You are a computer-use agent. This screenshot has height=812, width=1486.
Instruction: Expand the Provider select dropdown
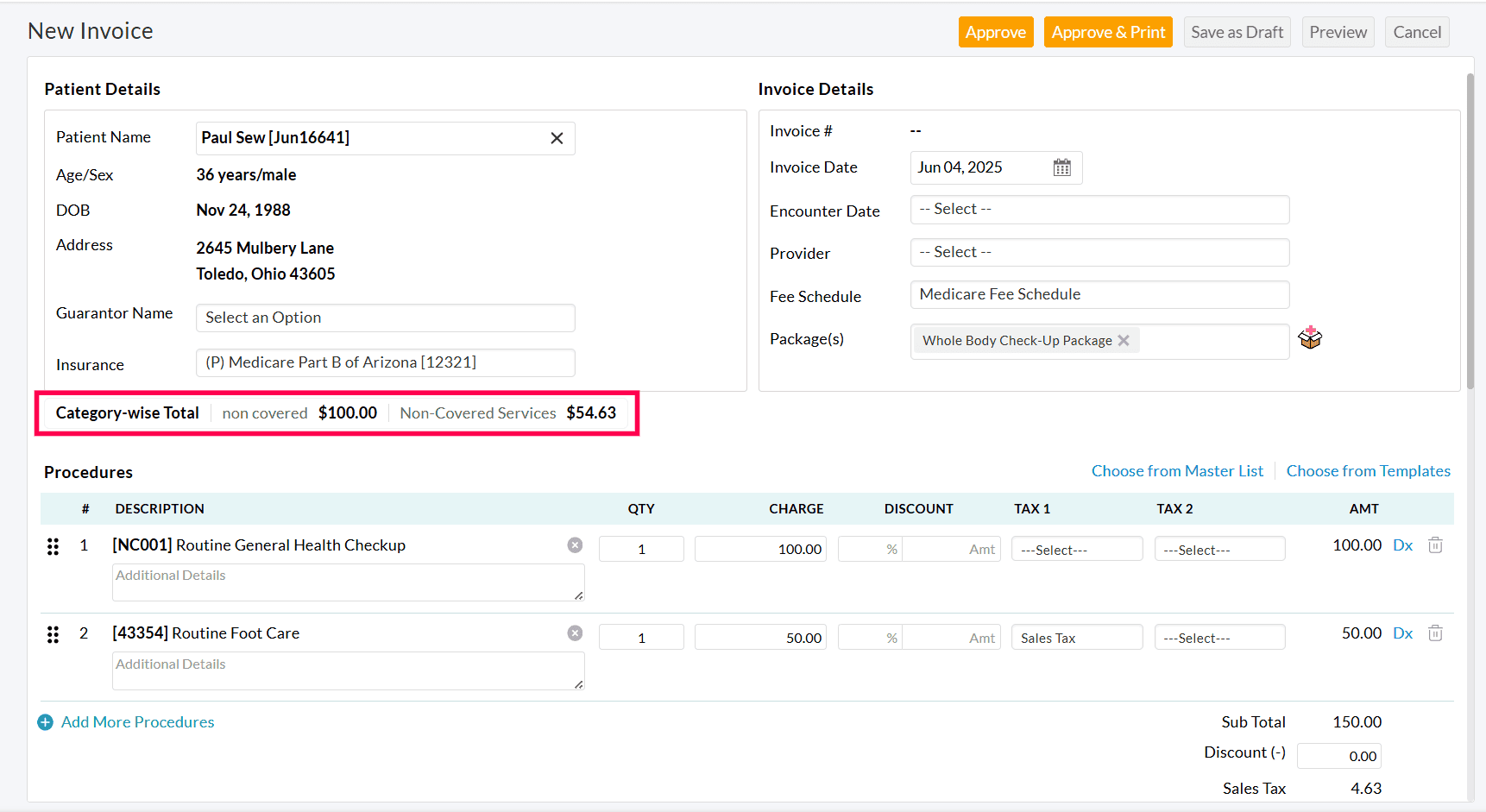click(1099, 253)
